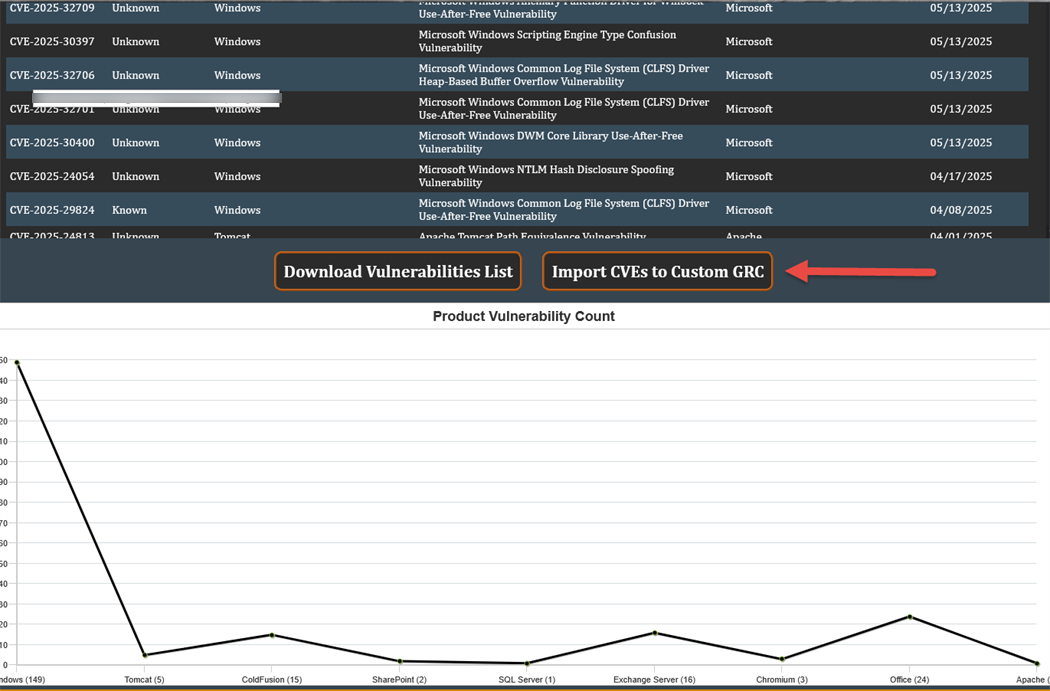
Task: Click Windows product in CVE-2025-32706 row
Action: click(x=237, y=75)
